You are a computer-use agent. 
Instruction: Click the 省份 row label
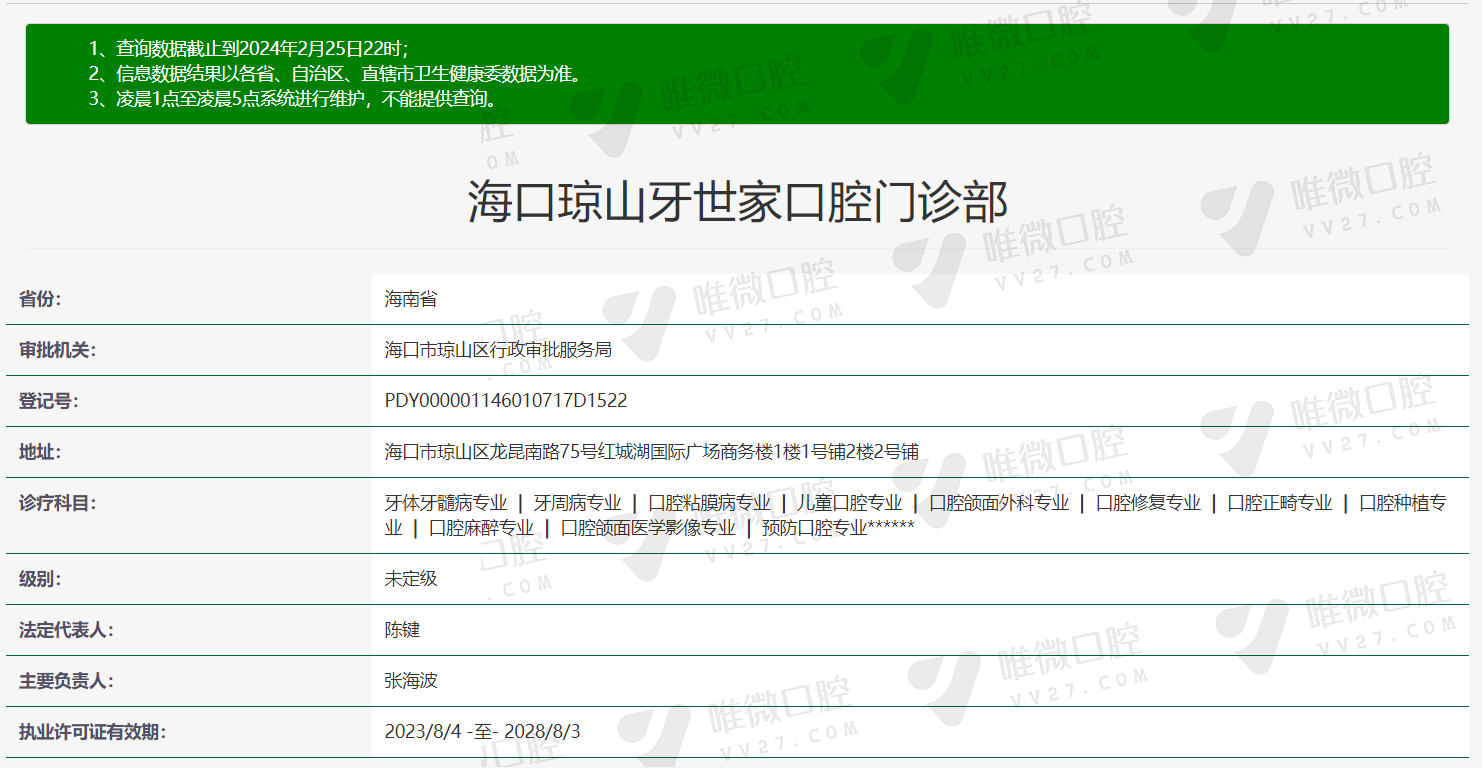coord(40,299)
